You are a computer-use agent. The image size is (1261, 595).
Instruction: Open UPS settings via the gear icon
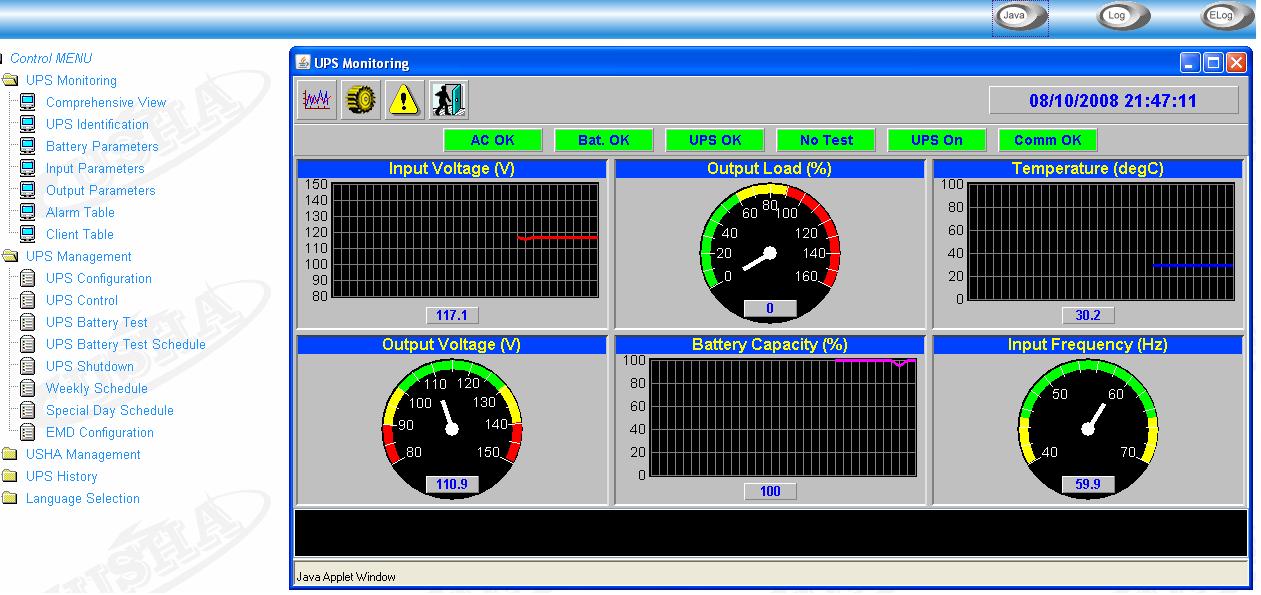tap(360, 98)
